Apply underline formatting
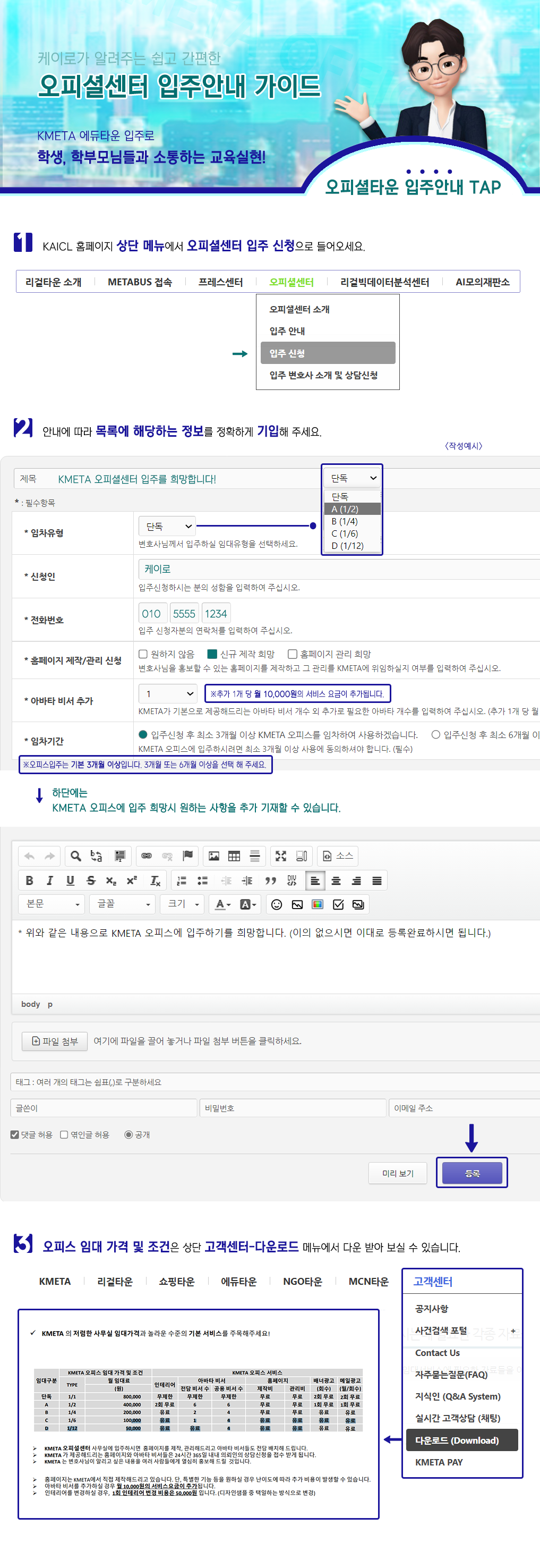 [71, 880]
